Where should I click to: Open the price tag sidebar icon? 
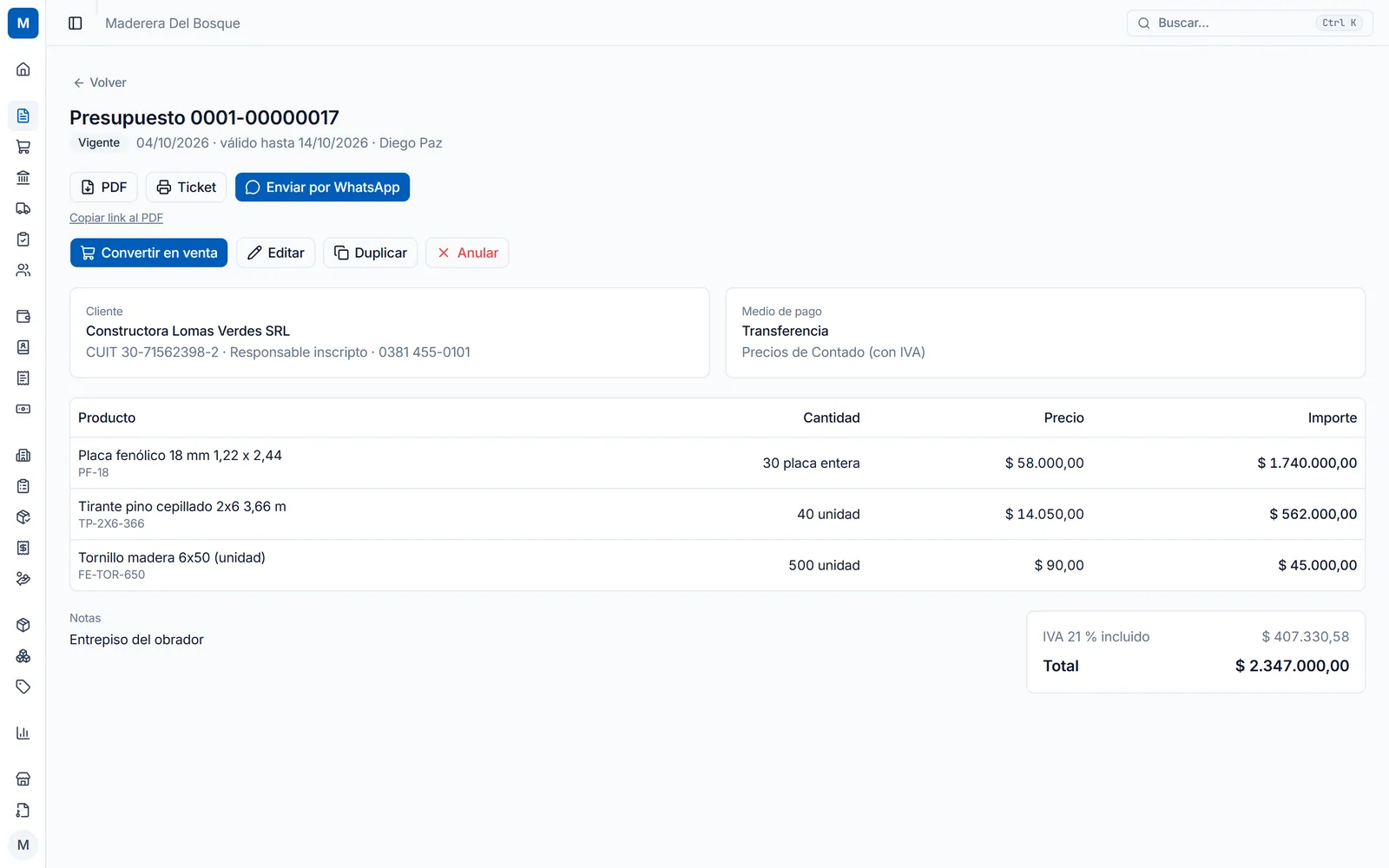pos(23,687)
